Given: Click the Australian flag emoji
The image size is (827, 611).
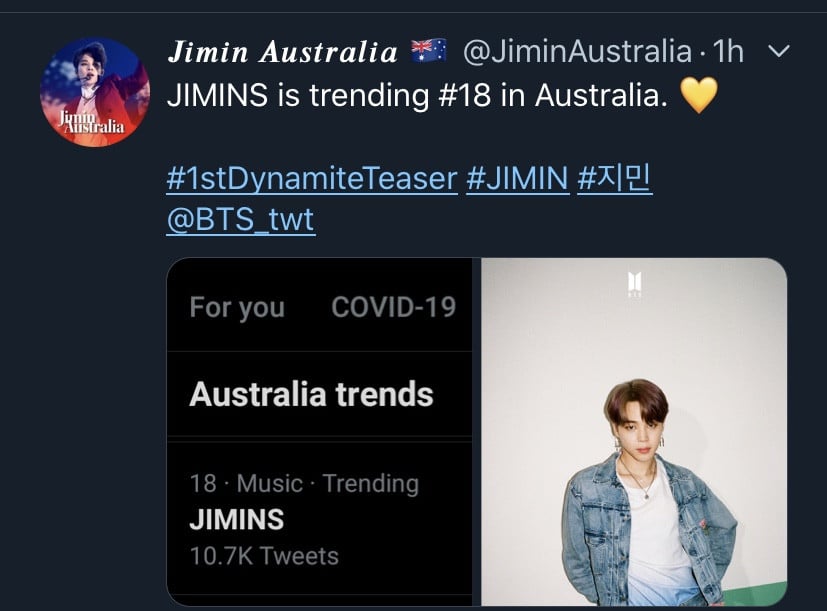Looking at the screenshot, I should (428, 51).
